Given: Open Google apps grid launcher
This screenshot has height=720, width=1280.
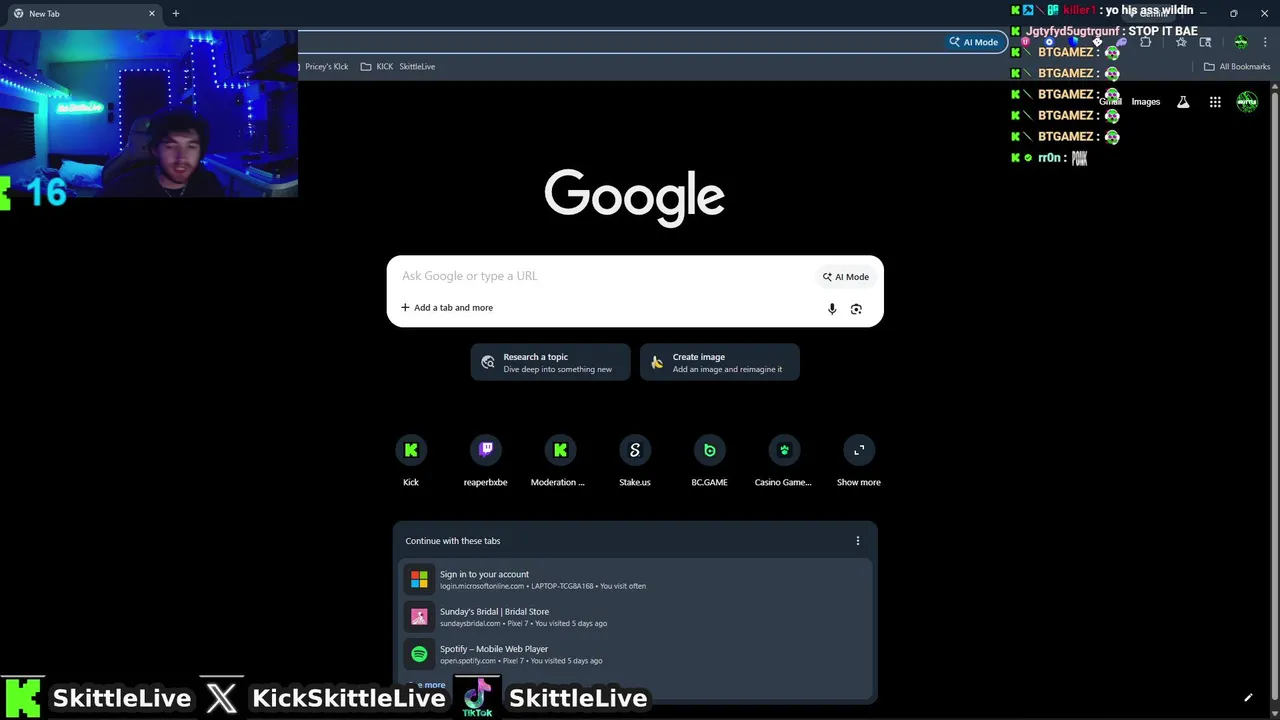Looking at the screenshot, I should [1215, 102].
